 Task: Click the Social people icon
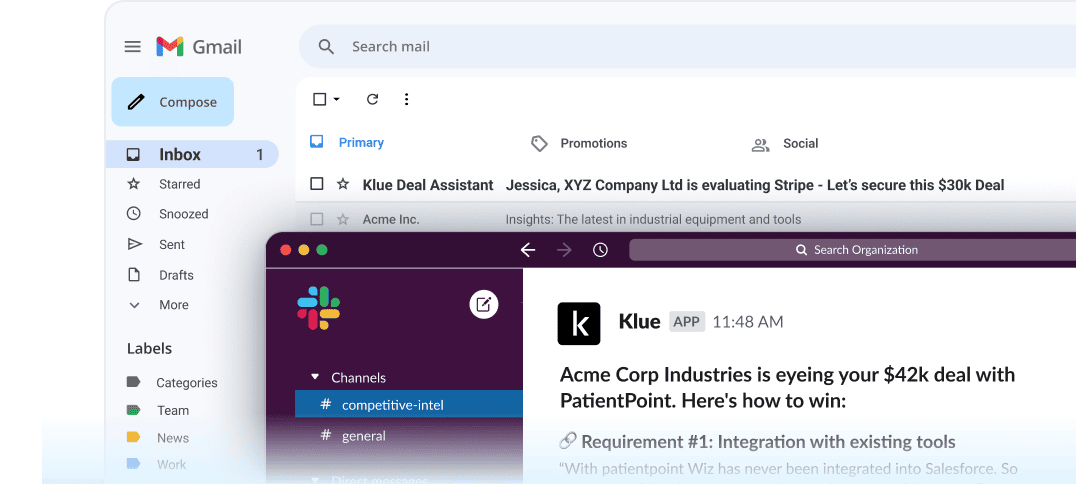(x=760, y=145)
